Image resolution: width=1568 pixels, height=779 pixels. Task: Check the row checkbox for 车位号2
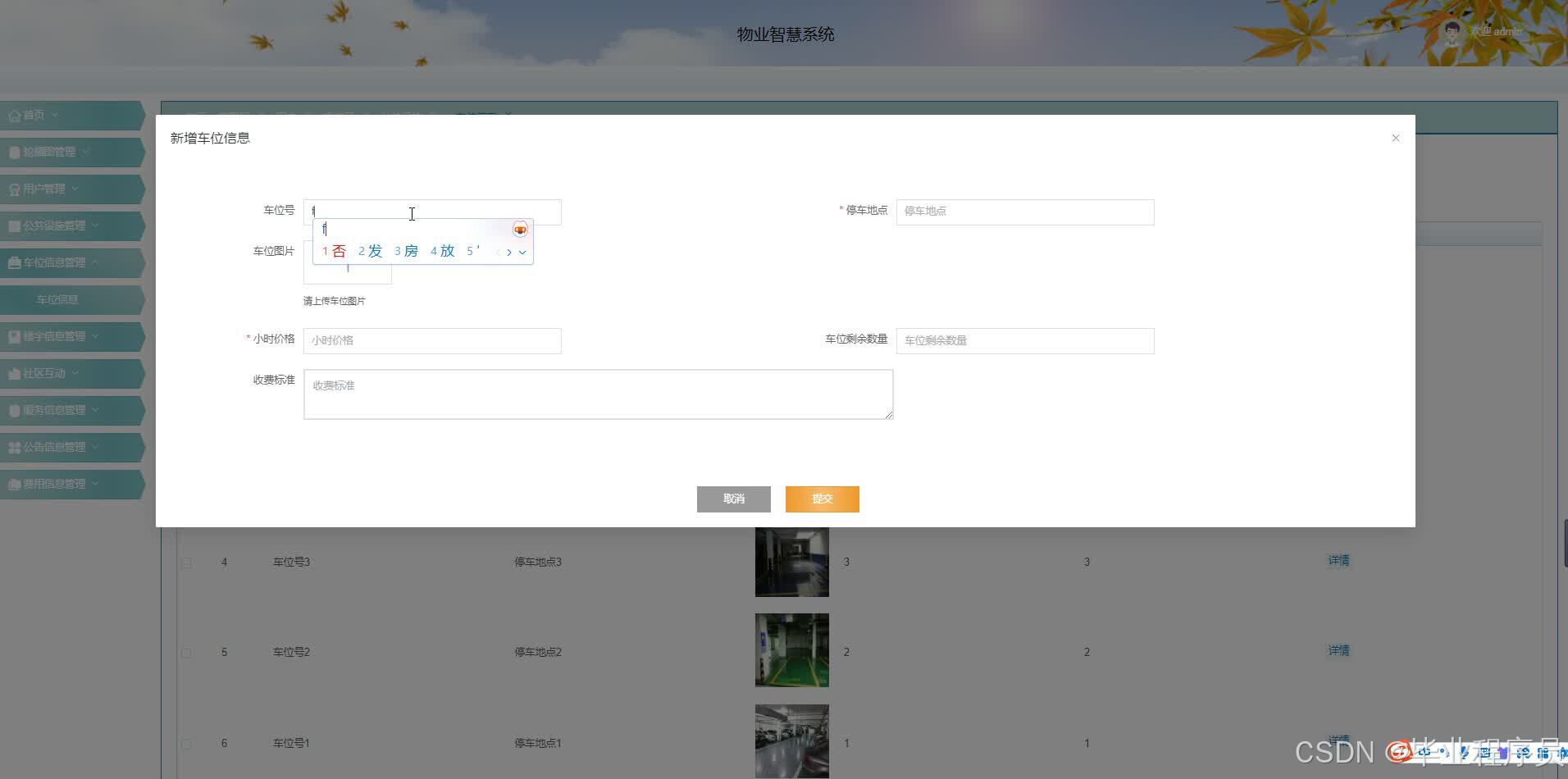pyautogui.click(x=185, y=653)
